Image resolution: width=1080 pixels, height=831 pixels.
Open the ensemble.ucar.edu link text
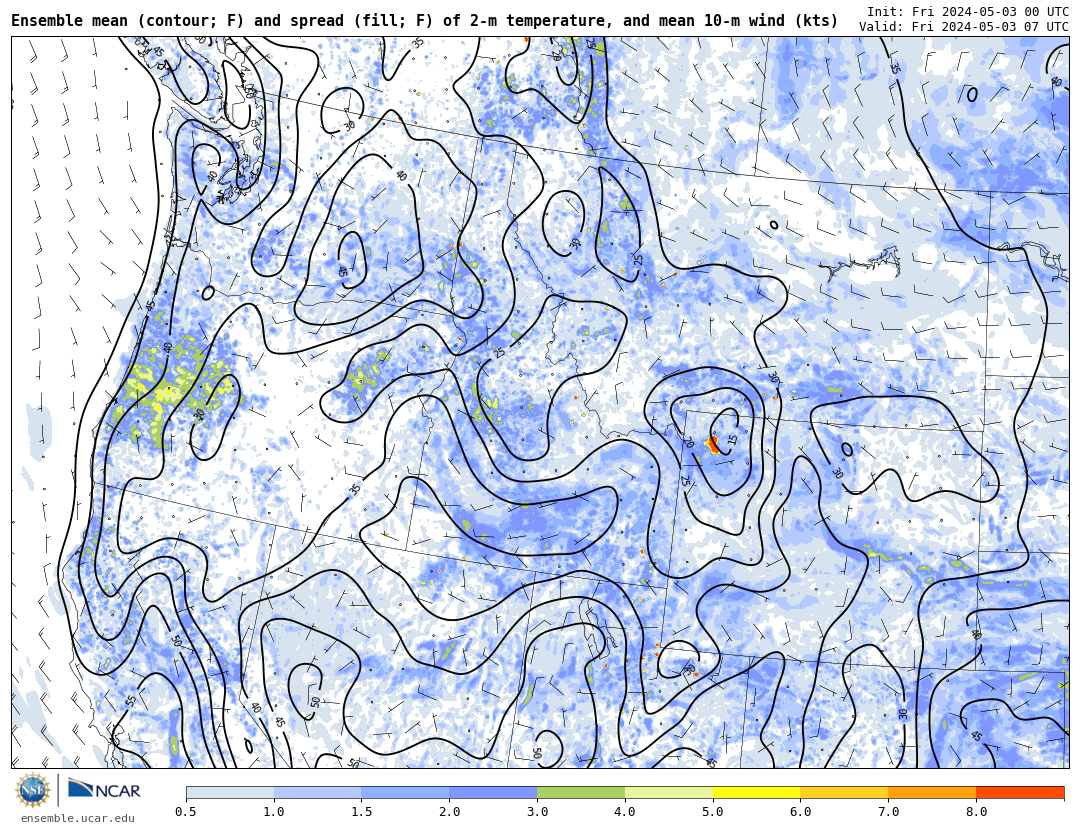(x=78, y=819)
